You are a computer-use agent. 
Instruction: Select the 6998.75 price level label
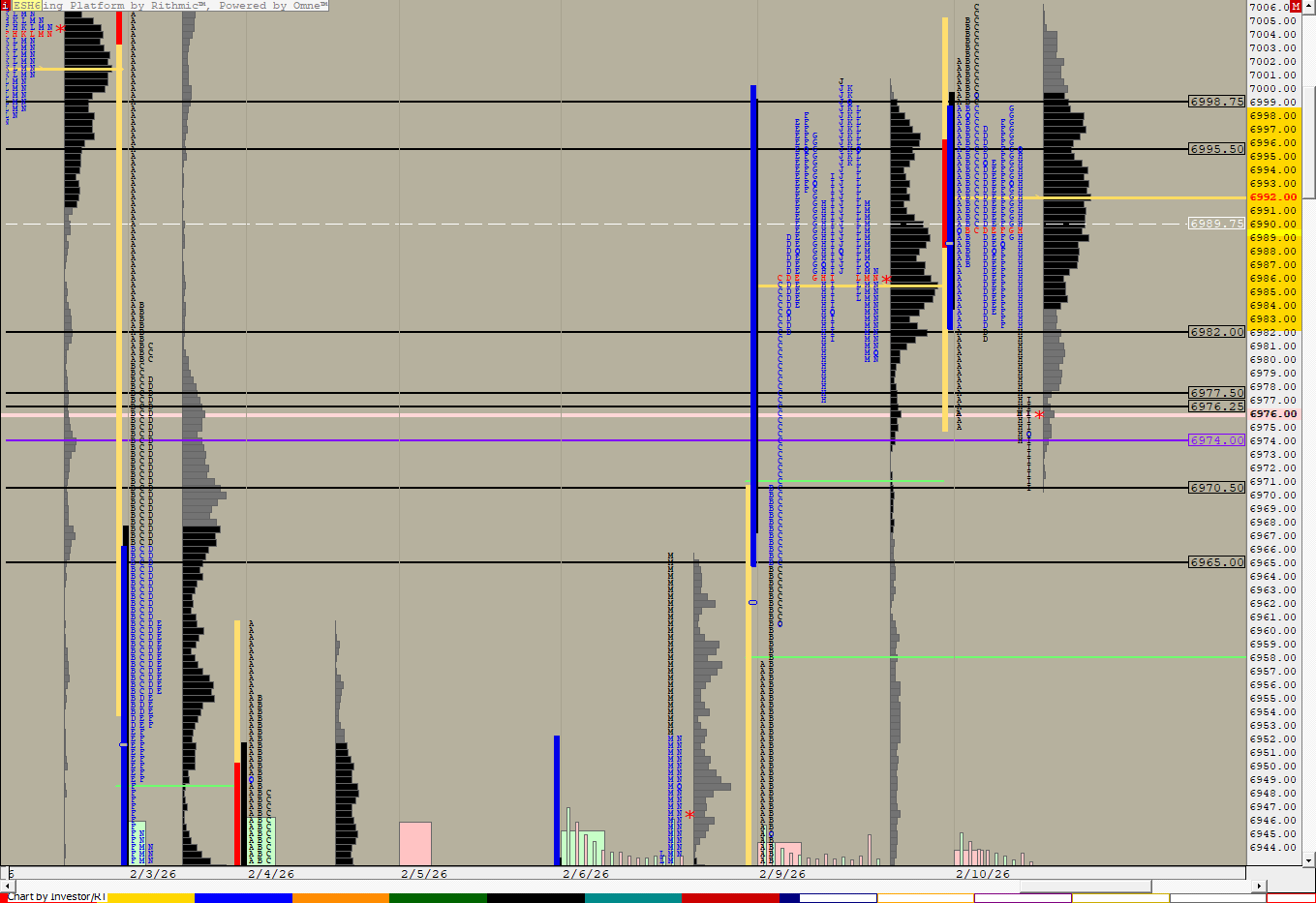click(1216, 102)
